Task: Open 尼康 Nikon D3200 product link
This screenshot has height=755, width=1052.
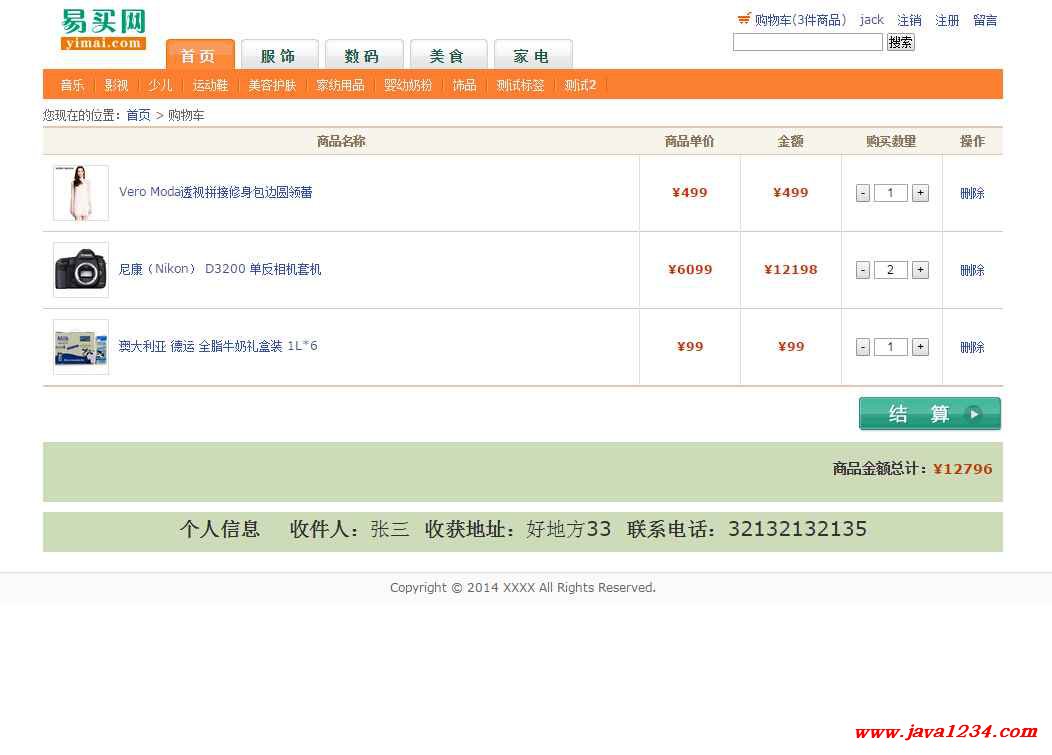Action: click(220, 269)
